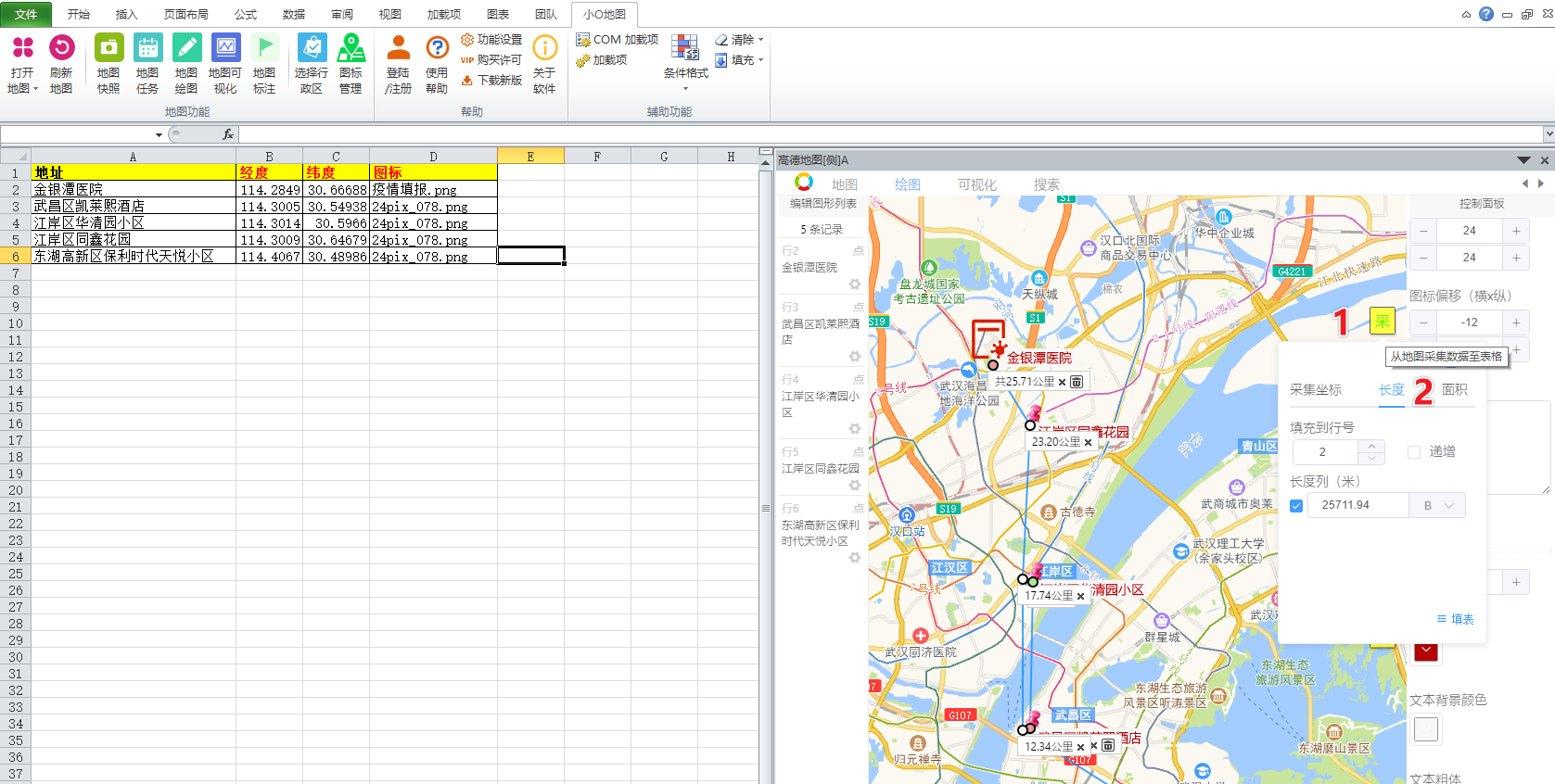Click 购买许可 VIP license
The width and height of the screenshot is (1555, 784).
(491, 60)
